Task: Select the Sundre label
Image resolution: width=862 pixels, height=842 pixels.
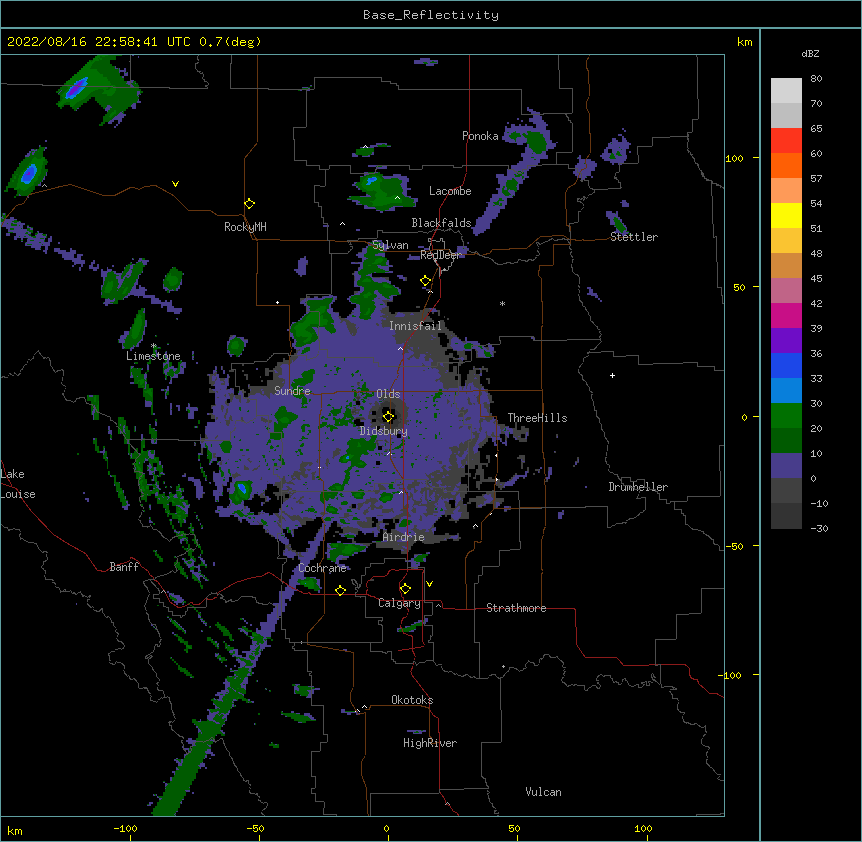Action: [292, 391]
